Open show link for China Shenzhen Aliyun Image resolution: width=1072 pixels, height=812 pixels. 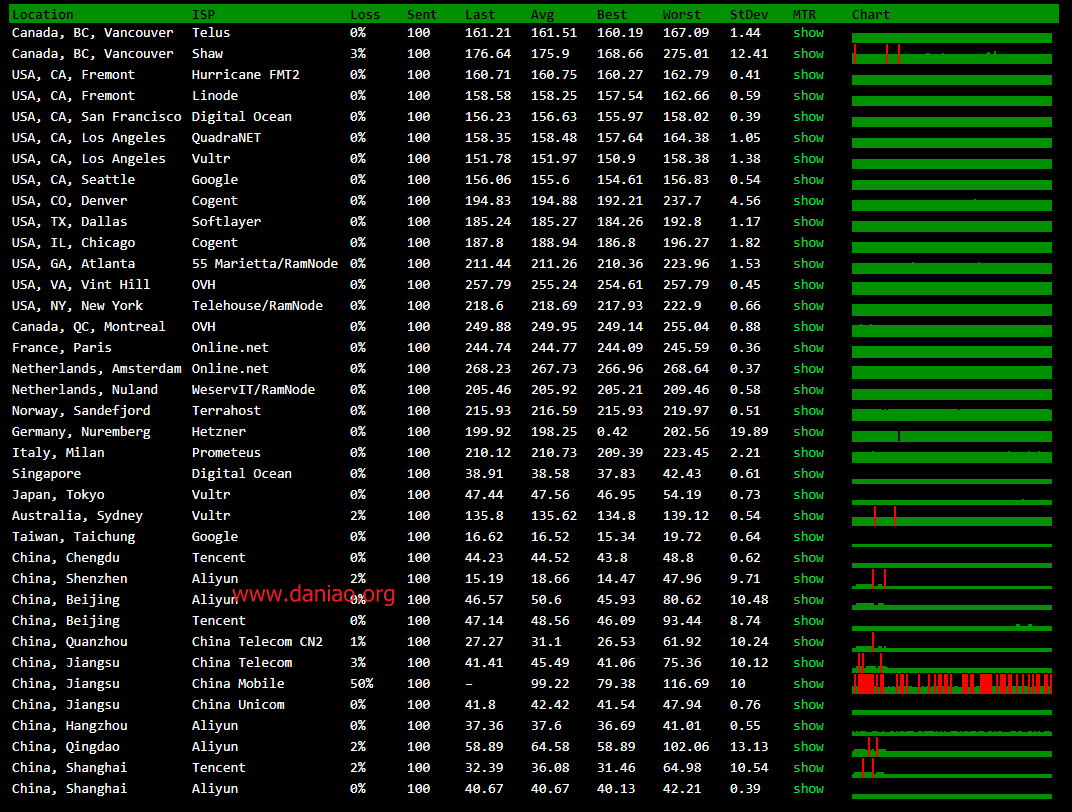[x=808, y=579]
